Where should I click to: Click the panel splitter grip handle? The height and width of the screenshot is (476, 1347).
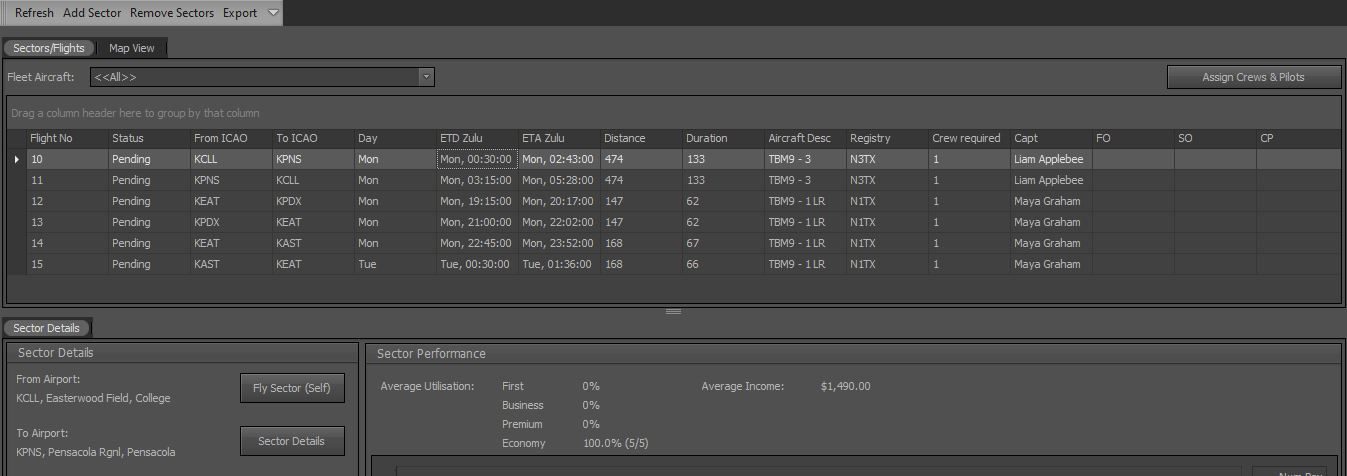click(x=673, y=311)
